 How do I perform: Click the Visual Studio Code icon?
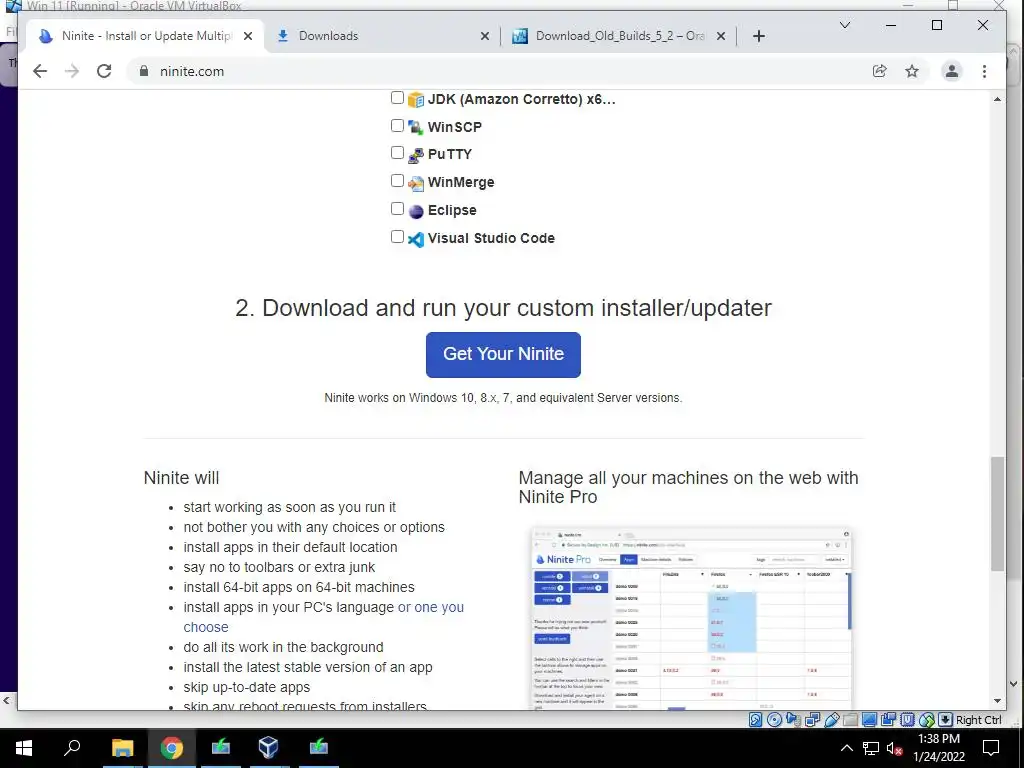tap(416, 240)
